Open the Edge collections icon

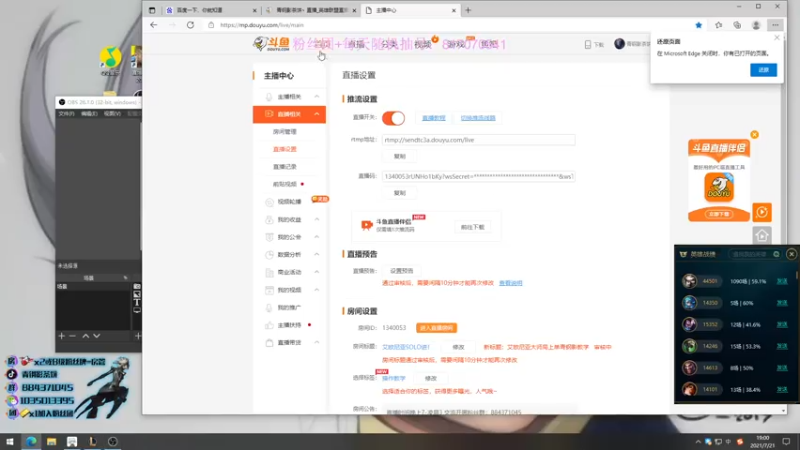pos(737,25)
